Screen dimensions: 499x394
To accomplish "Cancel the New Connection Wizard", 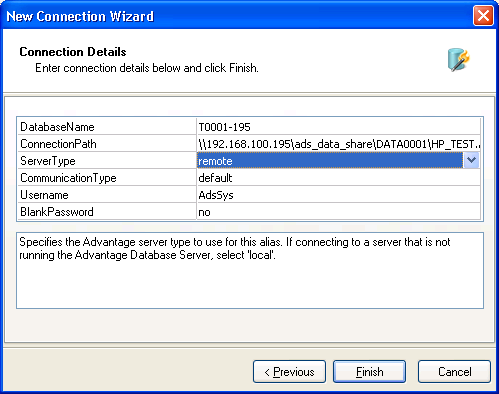I will (454, 371).
